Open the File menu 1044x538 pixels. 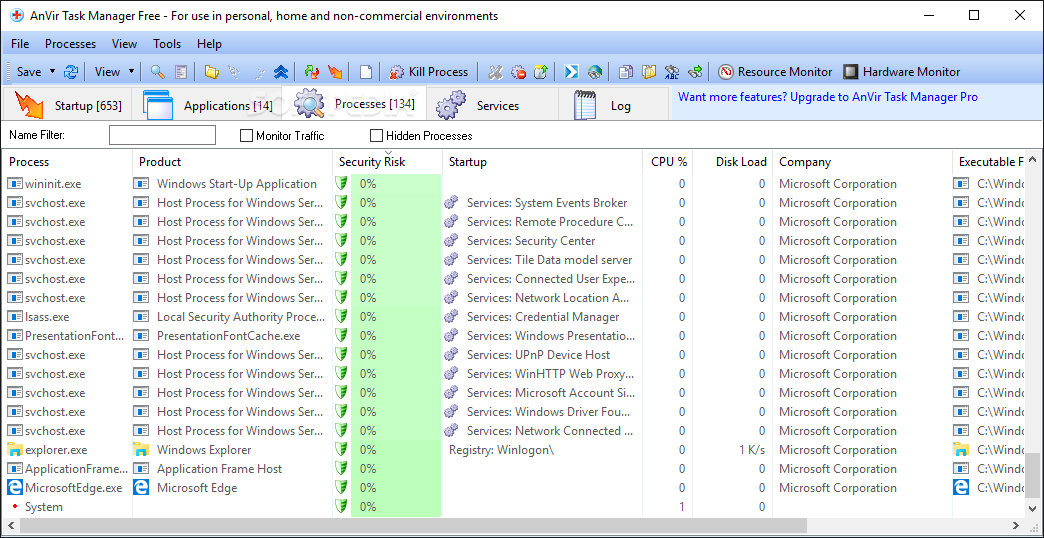coord(20,44)
